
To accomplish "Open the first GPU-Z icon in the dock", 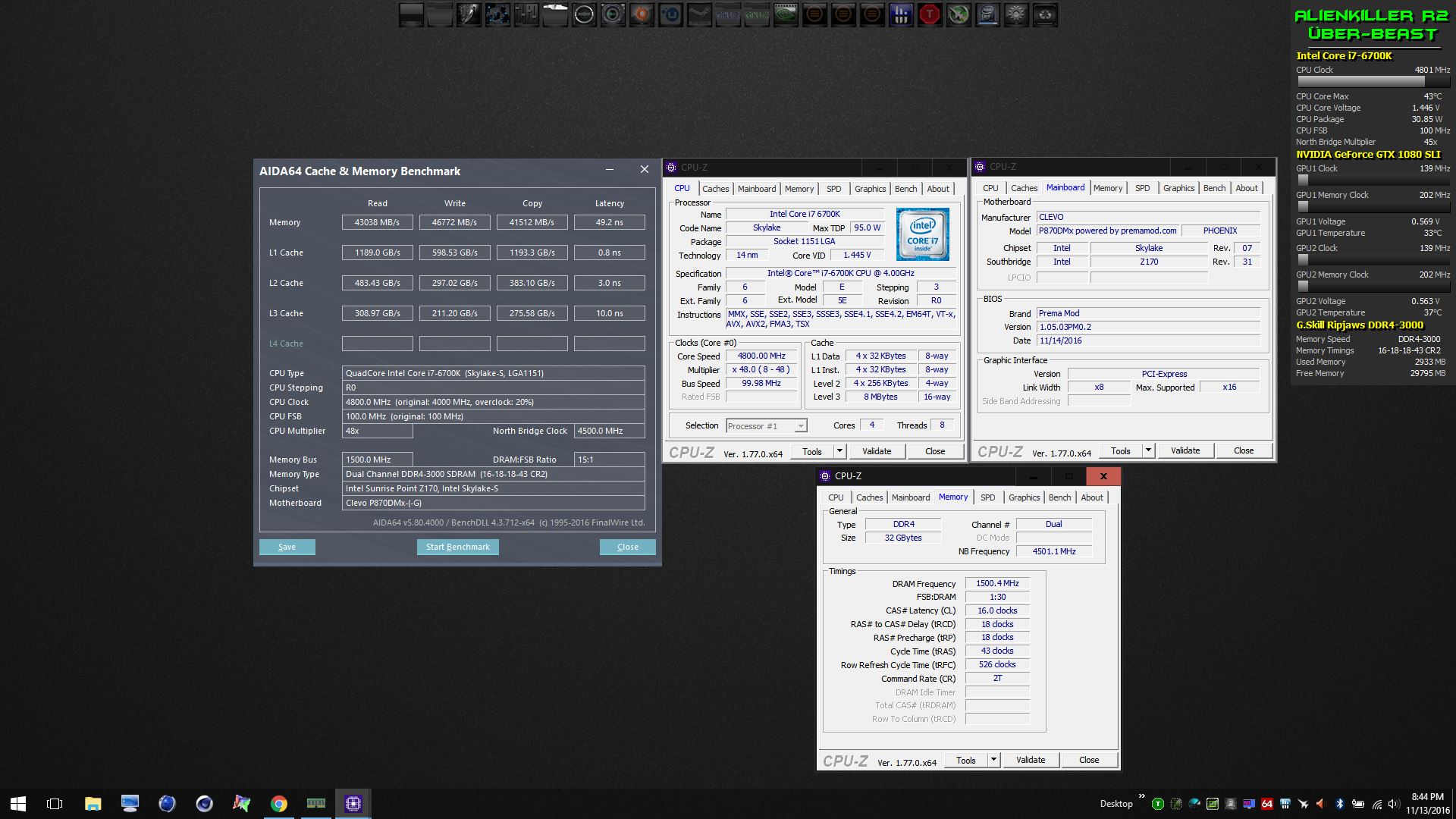I will point(728,14).
